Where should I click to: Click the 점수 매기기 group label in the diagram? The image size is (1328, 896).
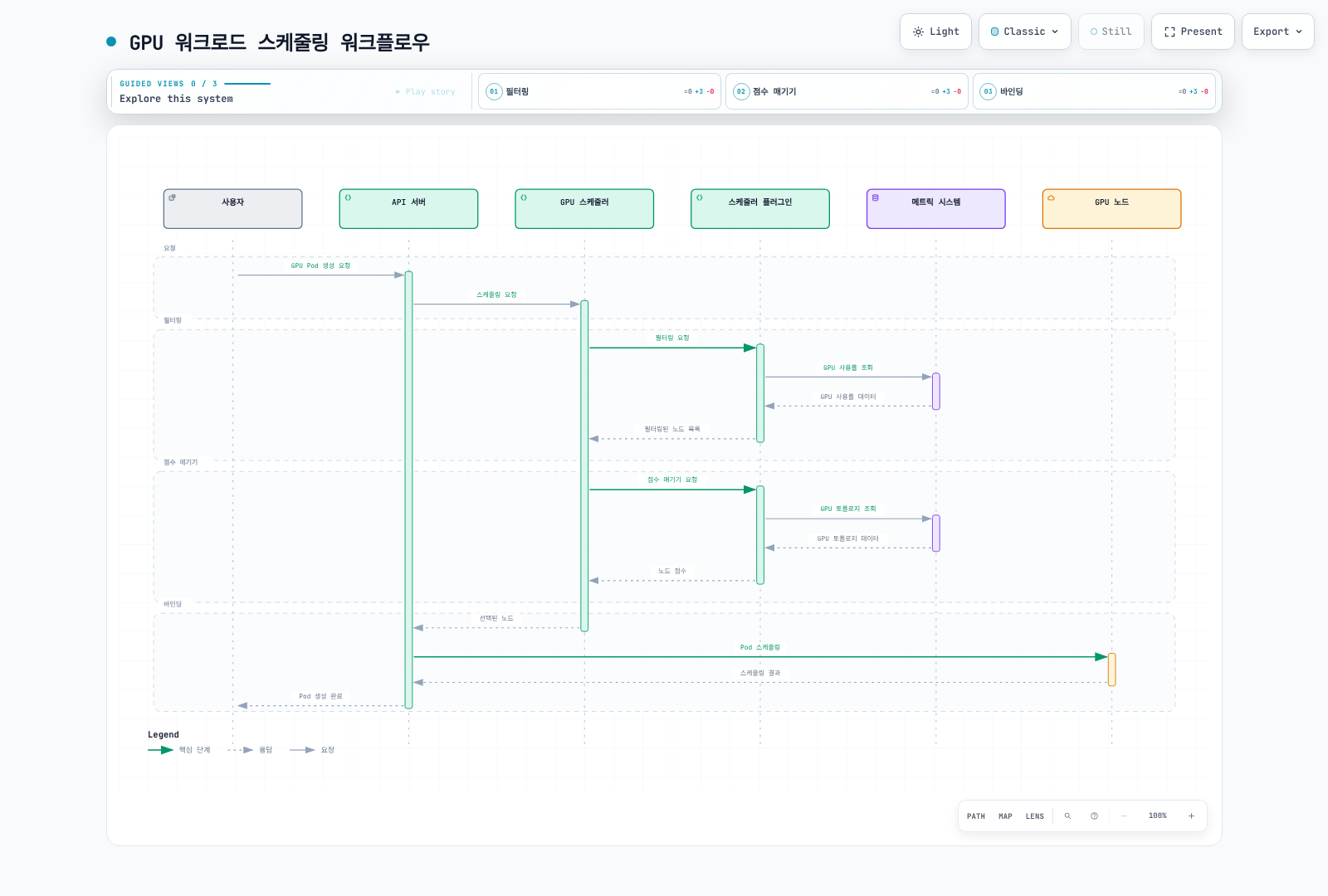(180, 462)
